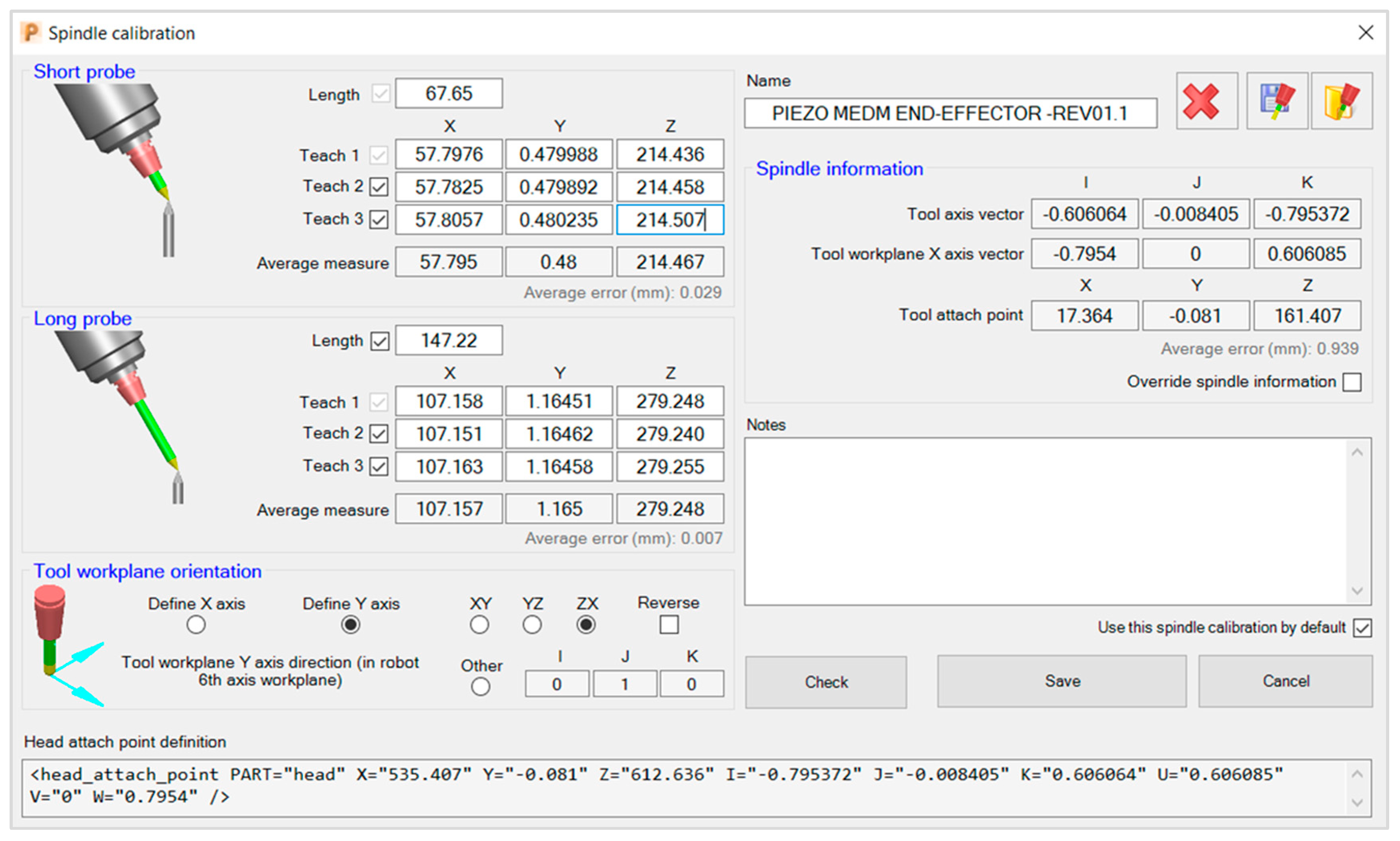Toggle the Long probe Length checkbox
Viewport: 1400px width, 841px height.
pos(380,341)
